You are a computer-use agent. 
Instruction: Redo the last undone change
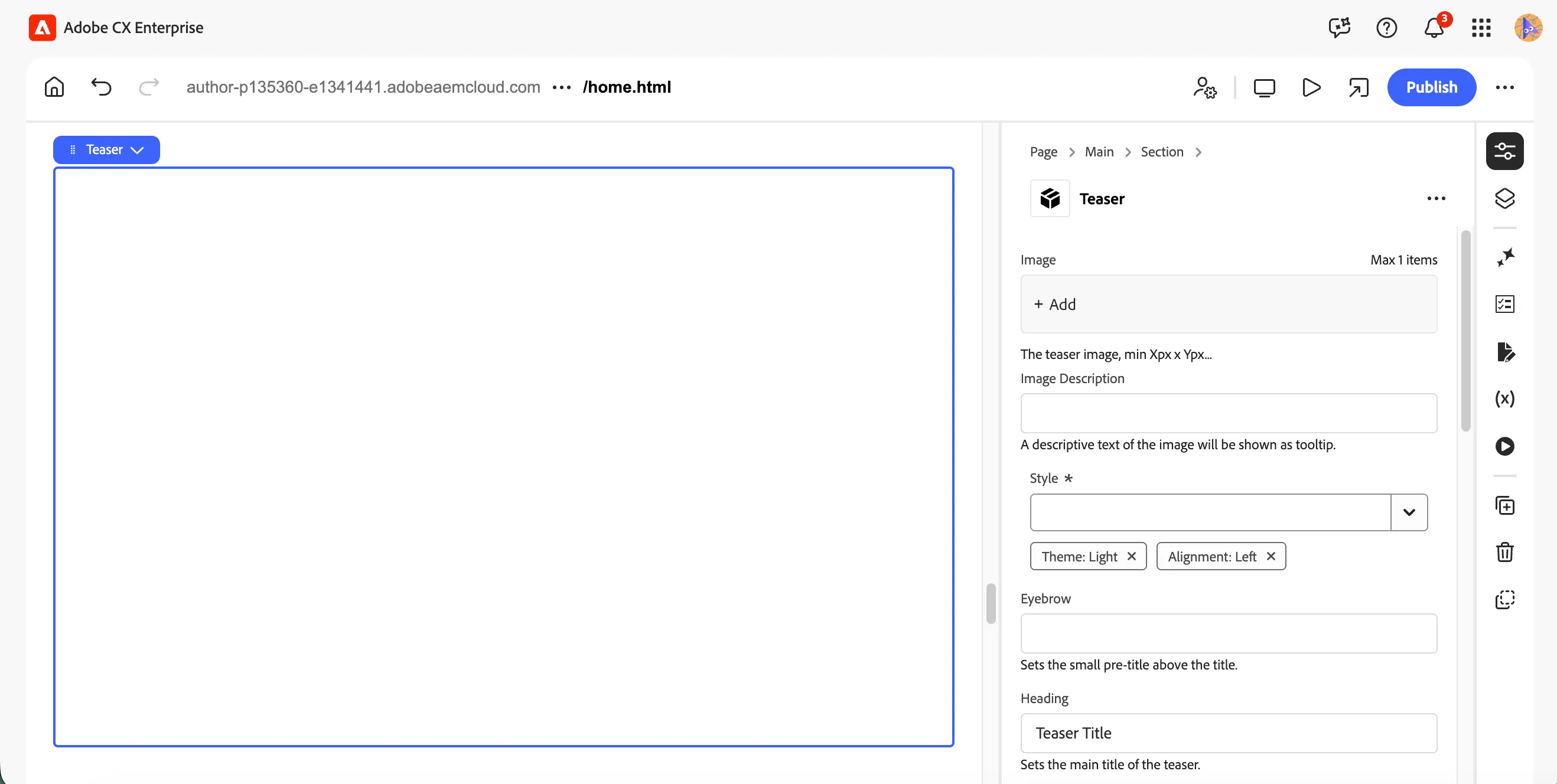pyautogui.click(x=149, y=87)
